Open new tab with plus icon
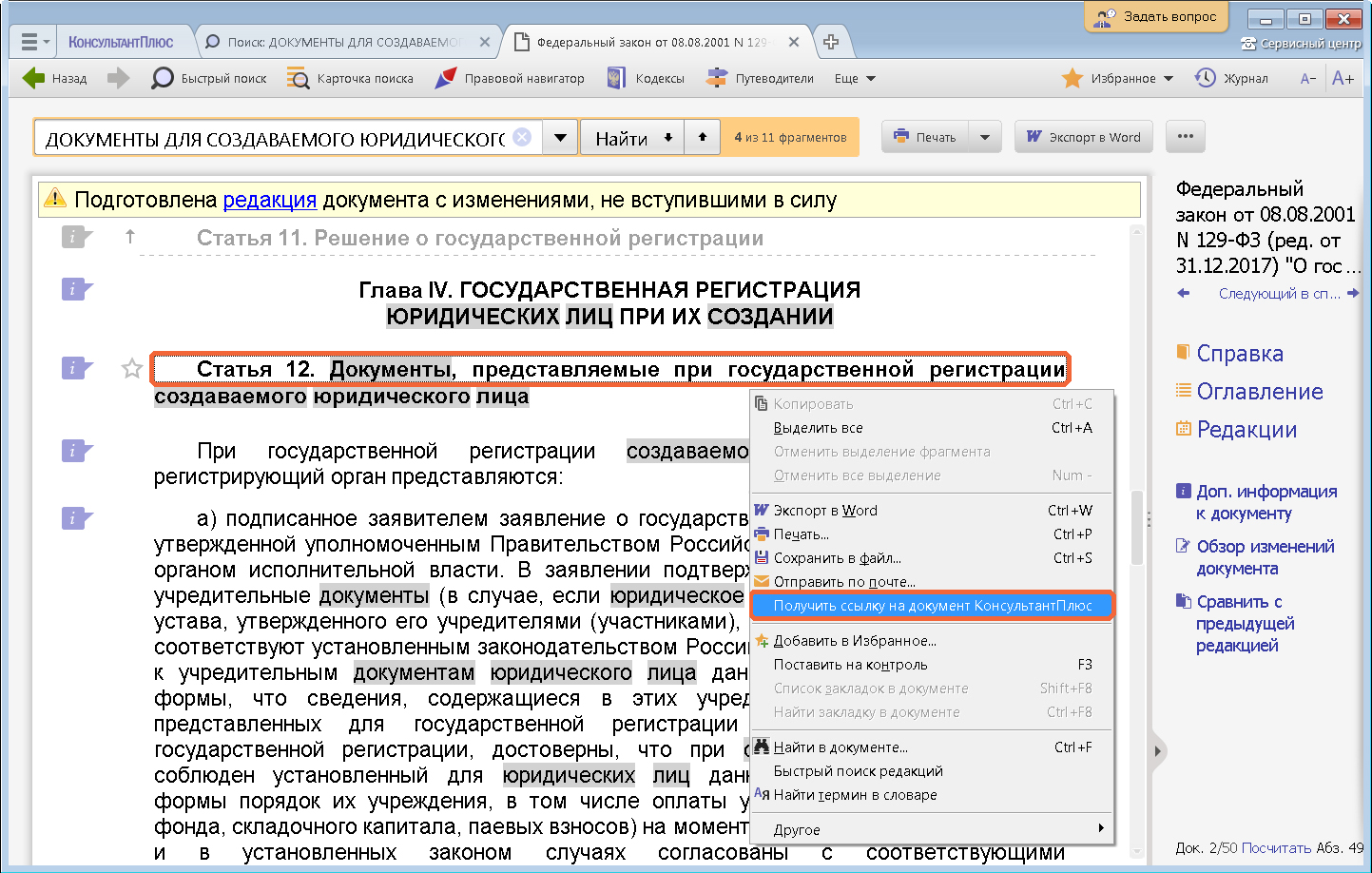Image resolution: width=1372 pixels, height=873 pixels. 831,42
